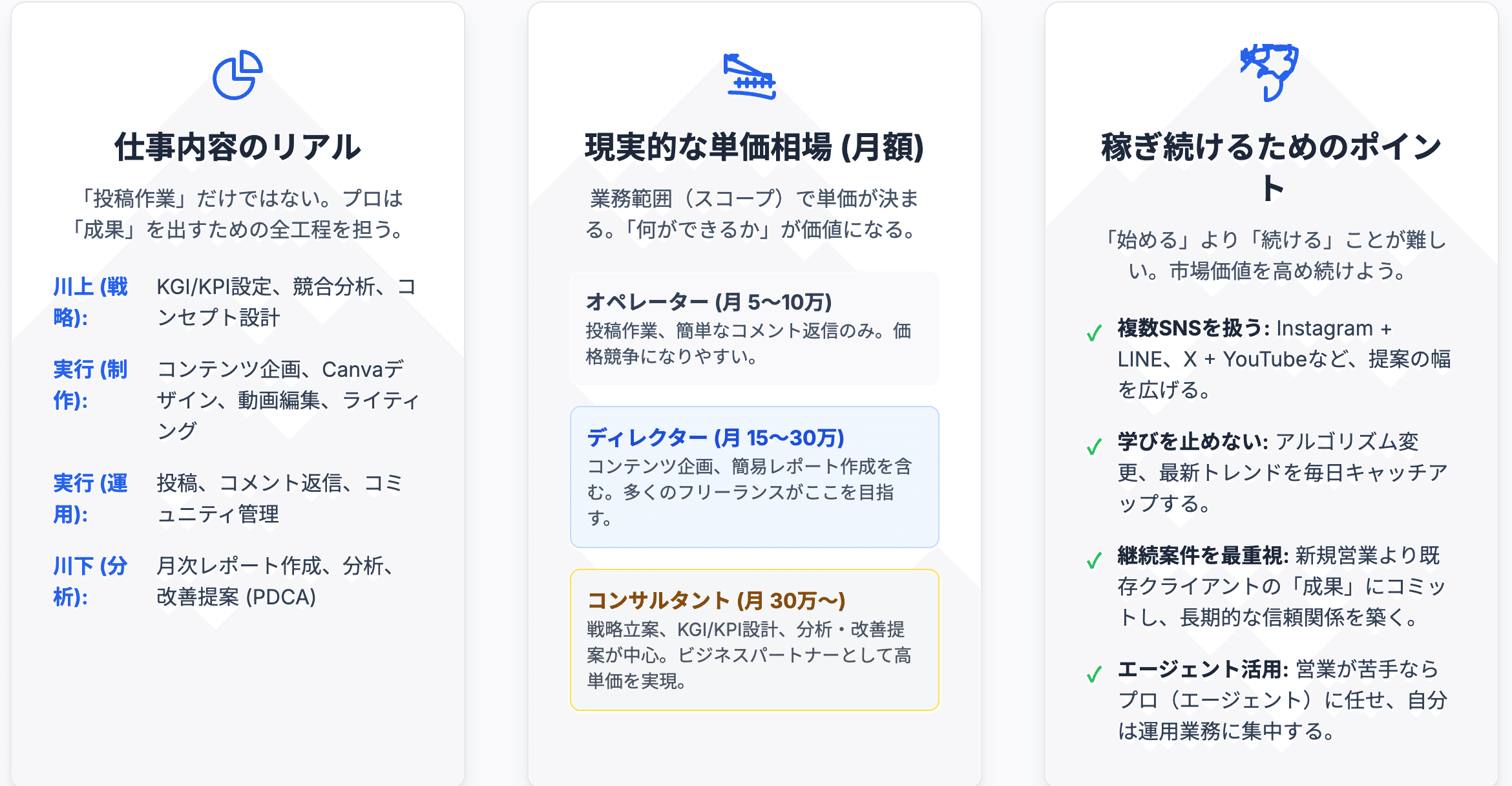Click the checkmark beside 複数SNSを扱う

1094,334
